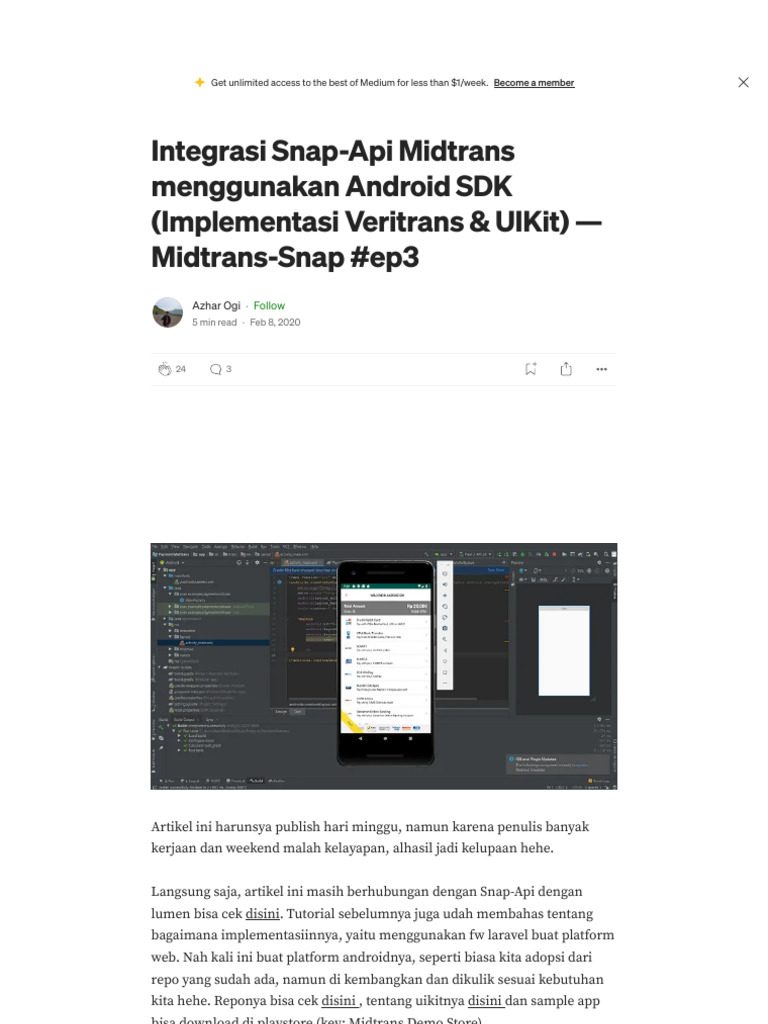Follow Azhar Ogi
The image size is (768, 1024).
tap(269, 306)
